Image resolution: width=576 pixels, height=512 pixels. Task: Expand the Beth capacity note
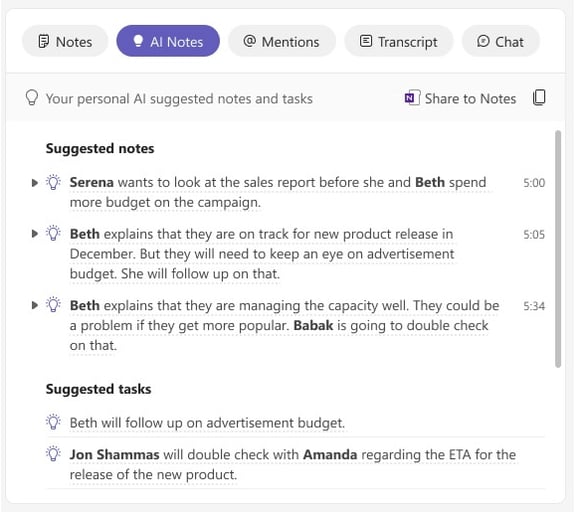(35, 305)
